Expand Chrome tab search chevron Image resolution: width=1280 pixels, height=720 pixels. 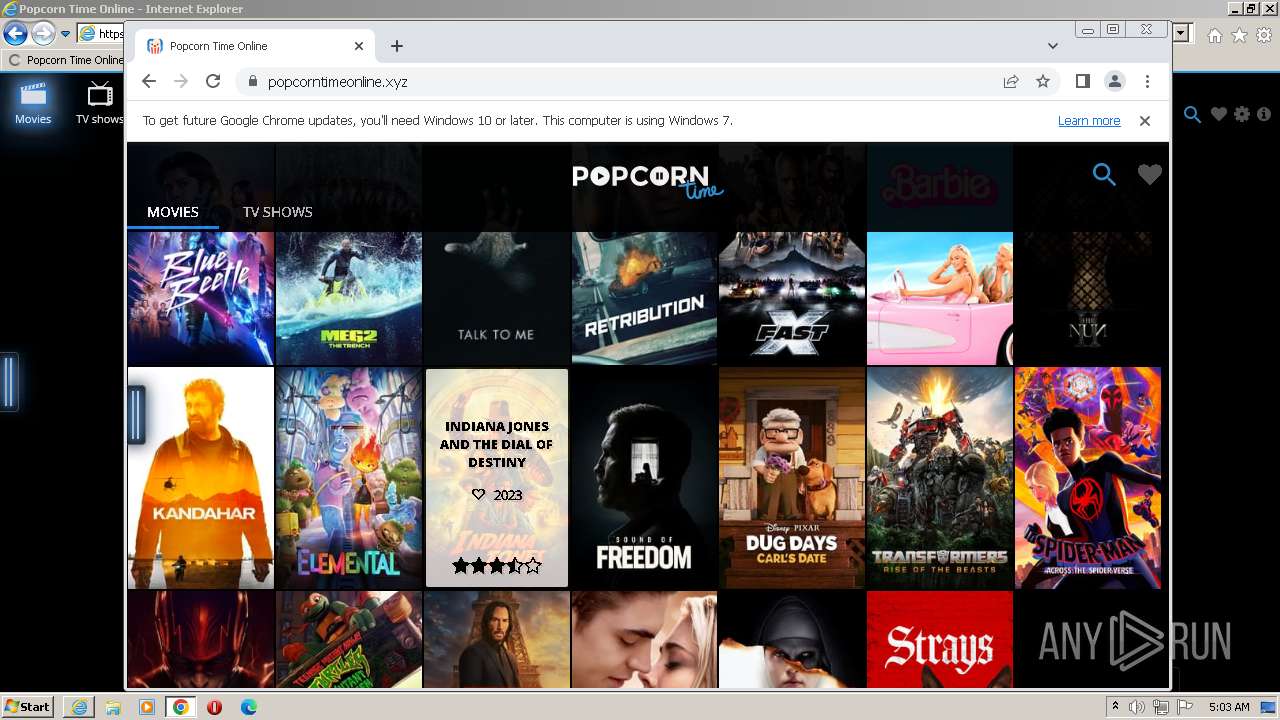1053,46
